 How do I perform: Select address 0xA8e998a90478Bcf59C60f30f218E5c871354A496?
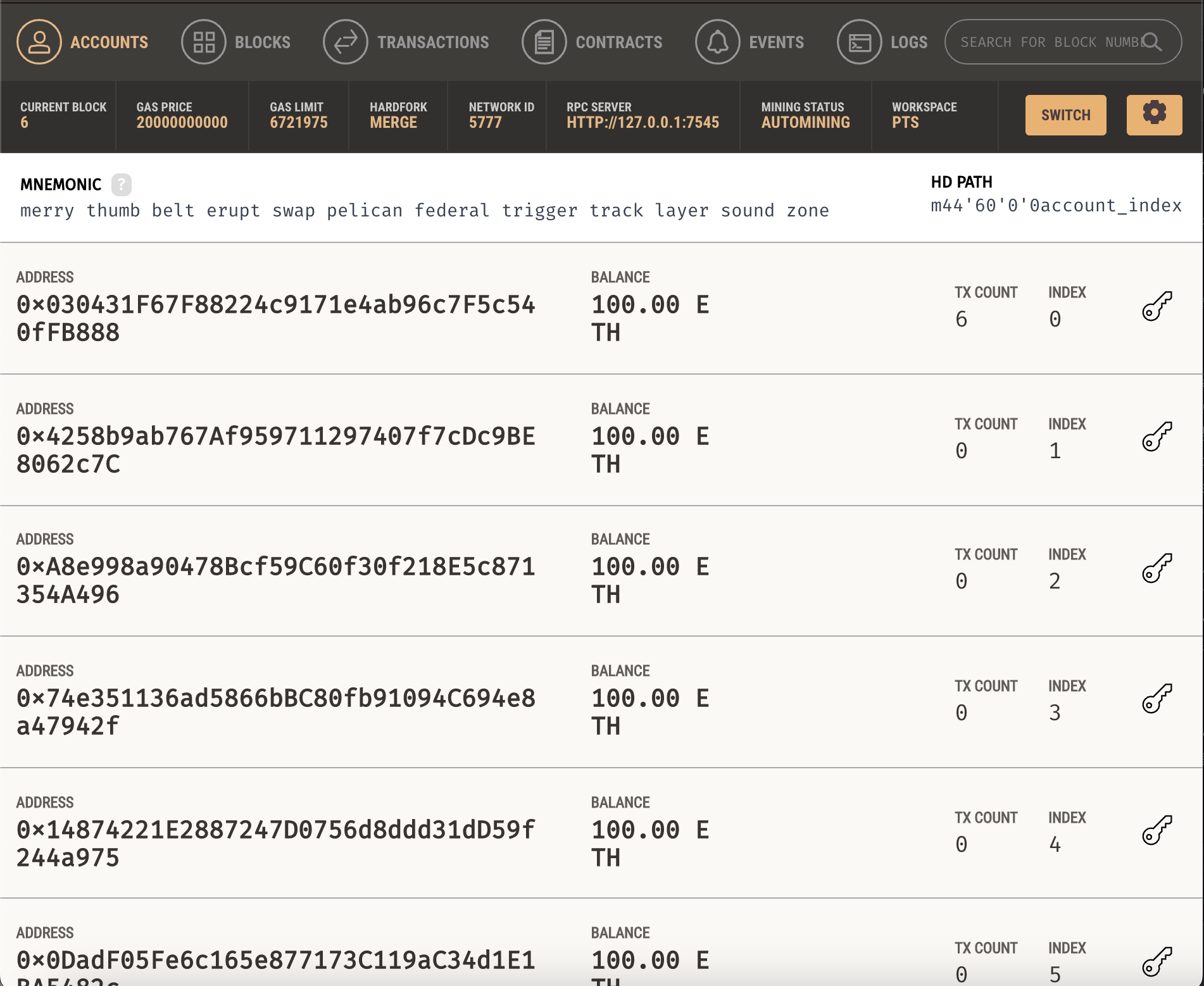(x=276, y=580)
